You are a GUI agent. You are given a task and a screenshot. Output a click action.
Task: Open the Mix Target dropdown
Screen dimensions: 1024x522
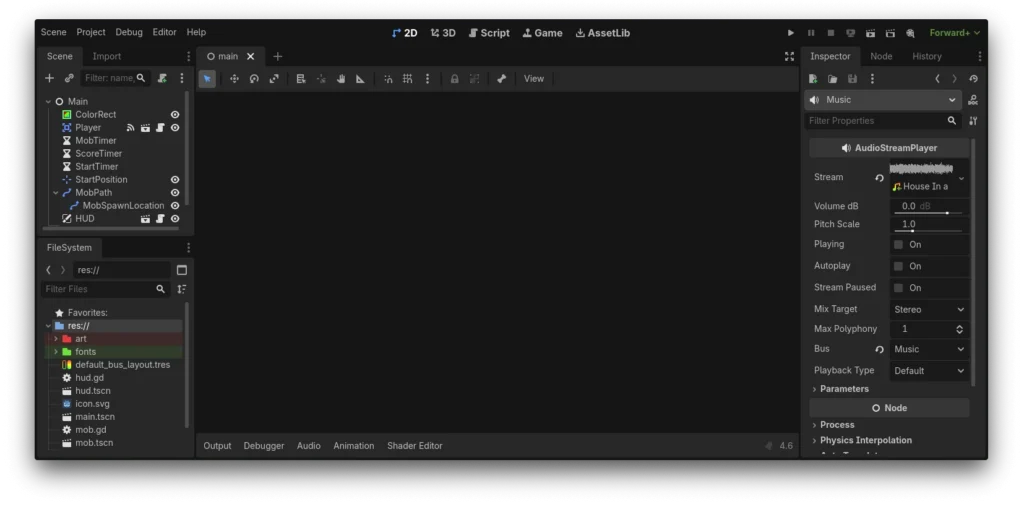coord(929,310)
